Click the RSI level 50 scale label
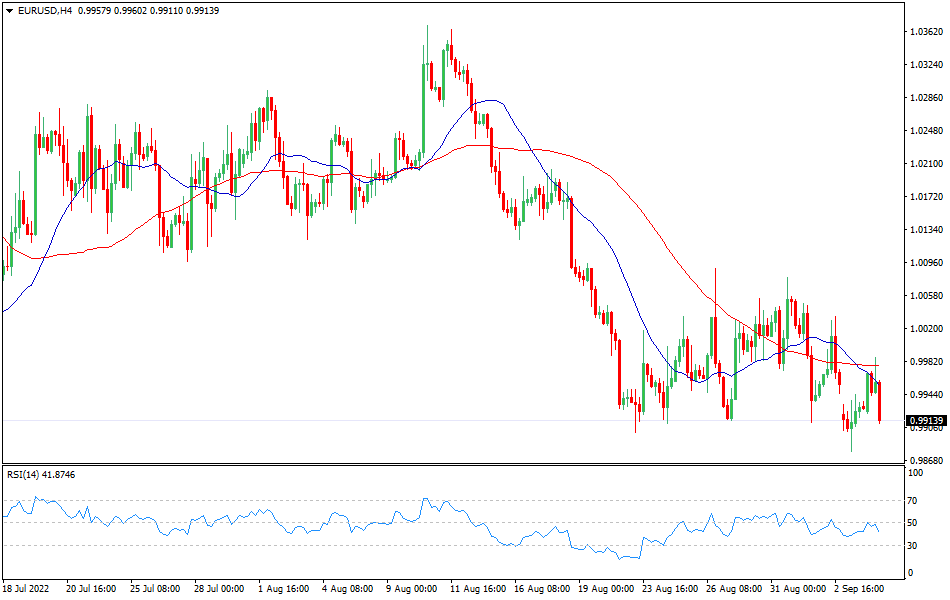This screenshot has height=600, width=950. [x=912, y=523]
